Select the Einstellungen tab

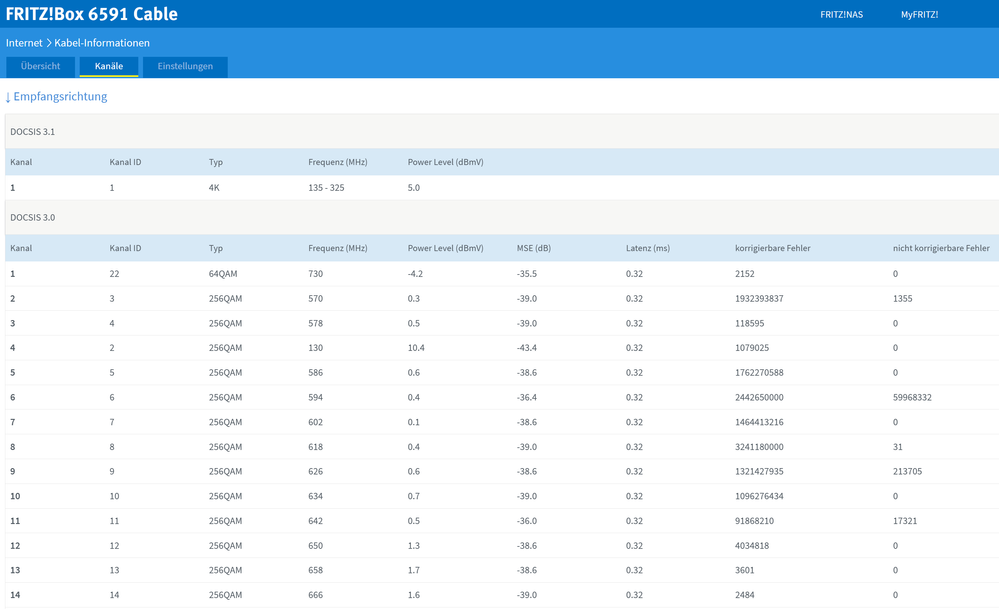click(185, 67)
